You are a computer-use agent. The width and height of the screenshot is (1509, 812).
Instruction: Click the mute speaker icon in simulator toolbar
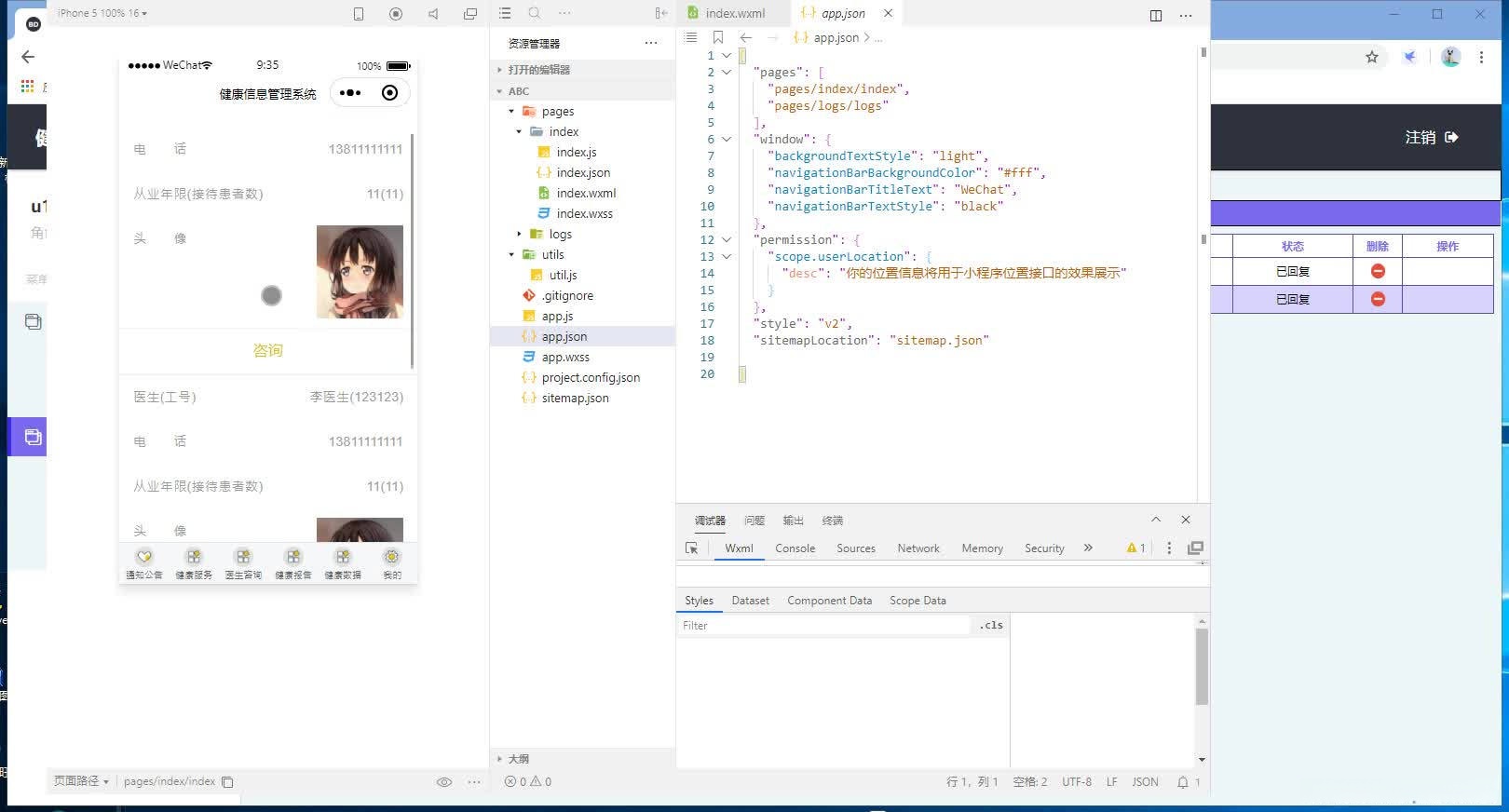(x=433, y=14)
